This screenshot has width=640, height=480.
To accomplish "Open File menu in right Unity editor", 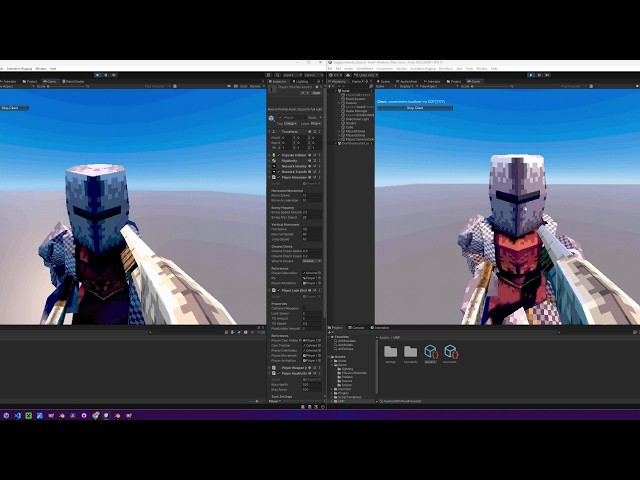I will click(331, 69).
